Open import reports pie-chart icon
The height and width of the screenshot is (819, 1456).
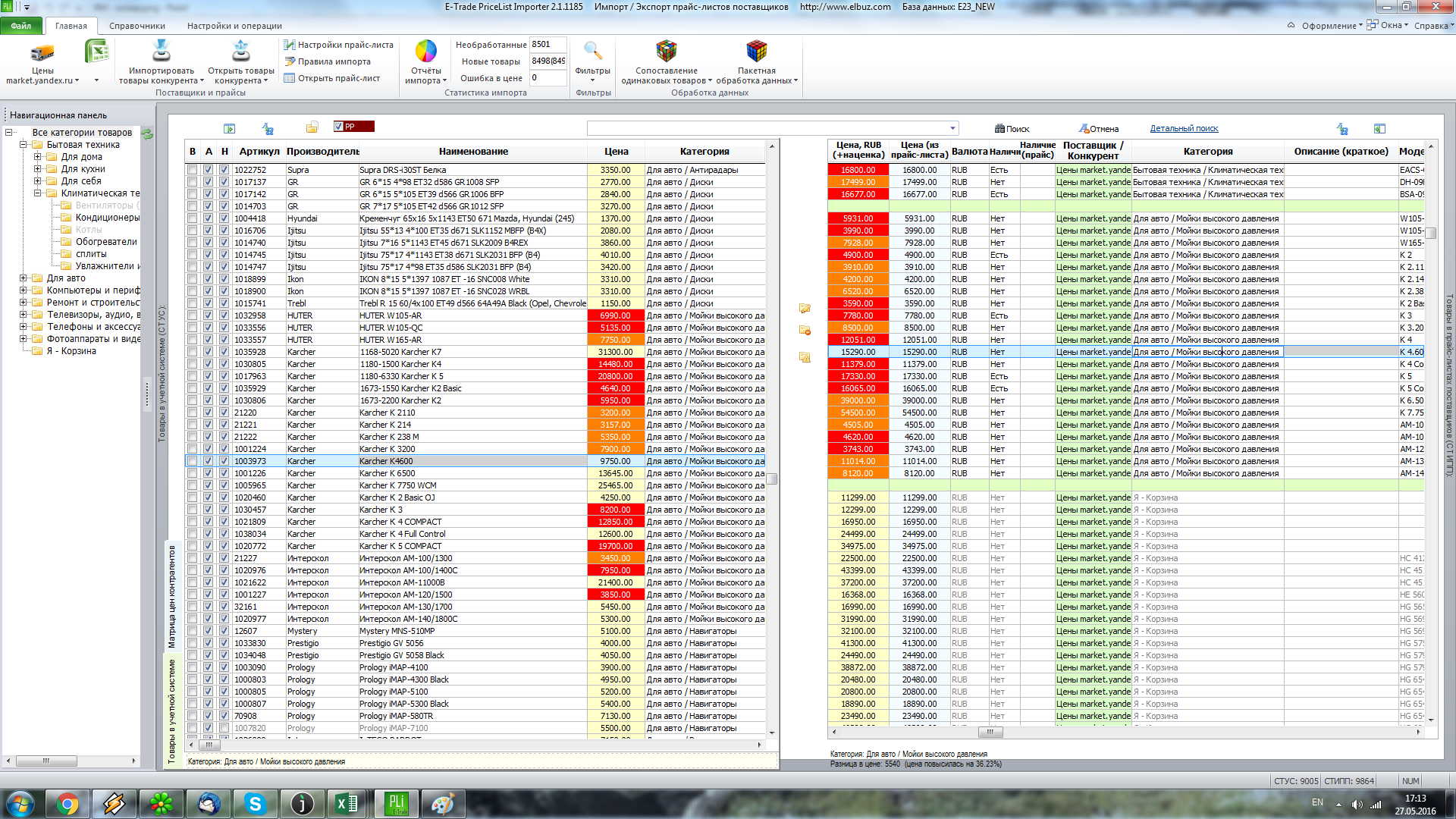click(x=426, y=52)
